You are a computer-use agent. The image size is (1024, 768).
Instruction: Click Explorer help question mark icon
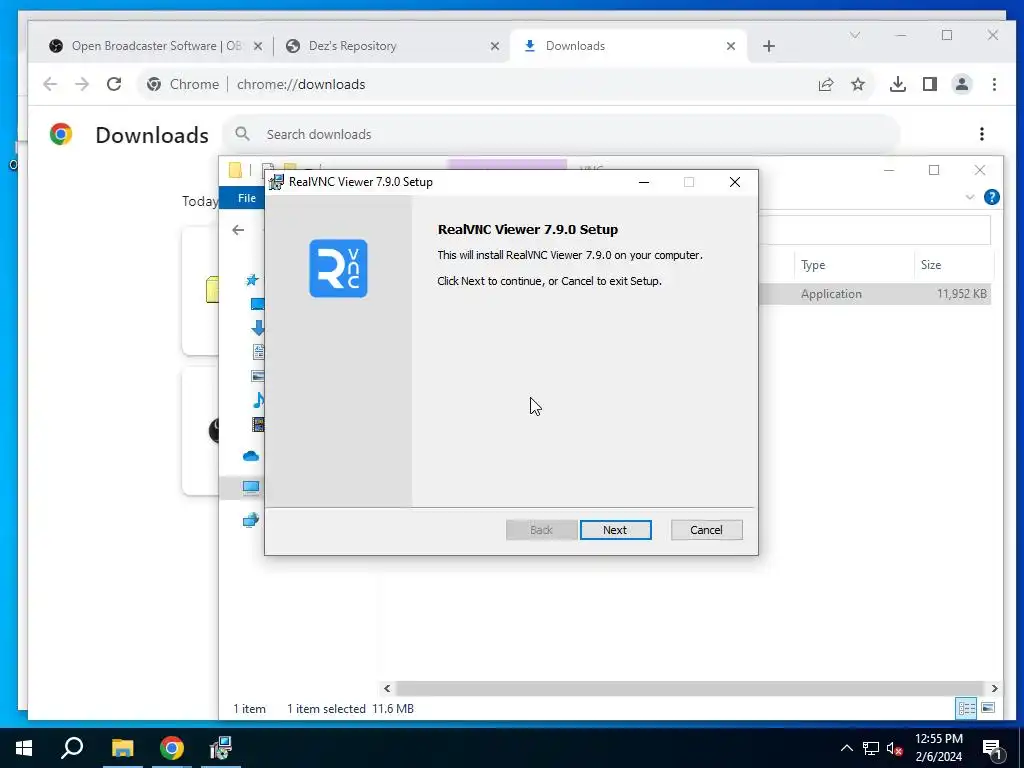tap(991, 197)
